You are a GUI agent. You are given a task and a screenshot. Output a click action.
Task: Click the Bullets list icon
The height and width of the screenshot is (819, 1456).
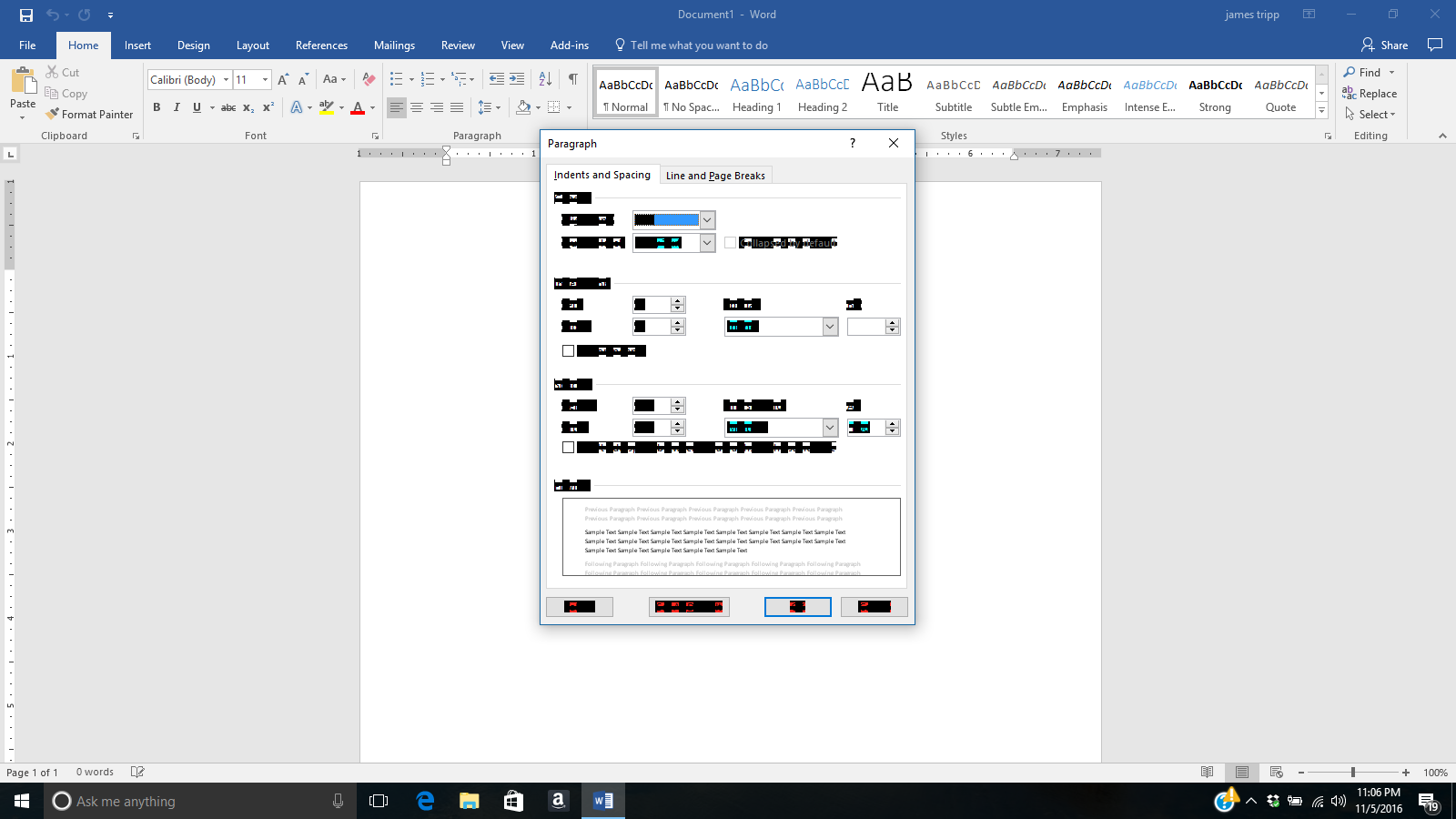point(396,79)
